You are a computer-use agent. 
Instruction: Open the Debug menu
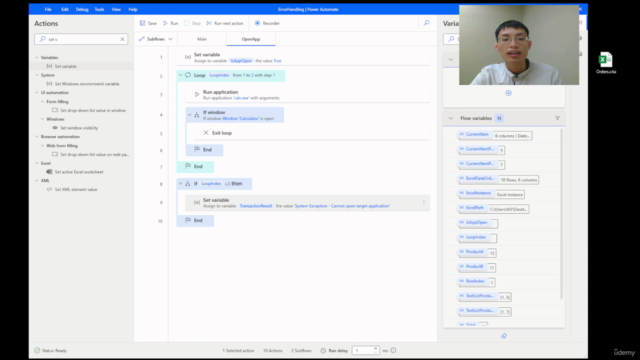(82, 9)
